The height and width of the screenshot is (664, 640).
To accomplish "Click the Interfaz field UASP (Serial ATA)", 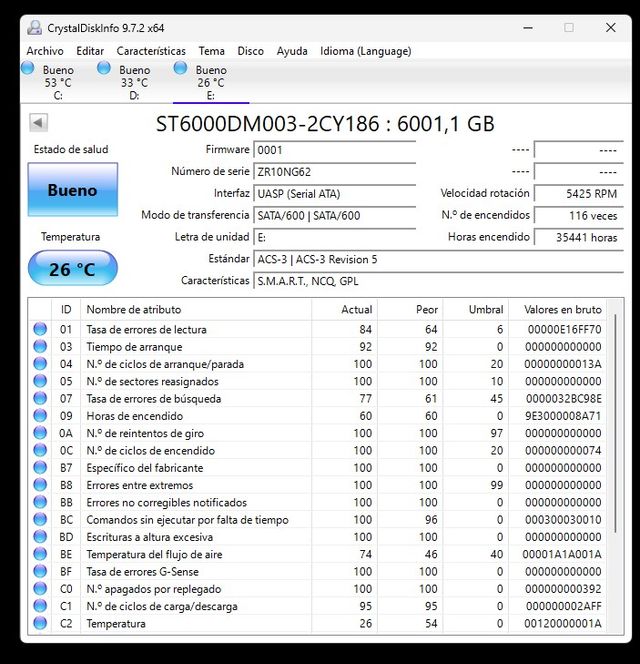I will click(x=335, y=194).
